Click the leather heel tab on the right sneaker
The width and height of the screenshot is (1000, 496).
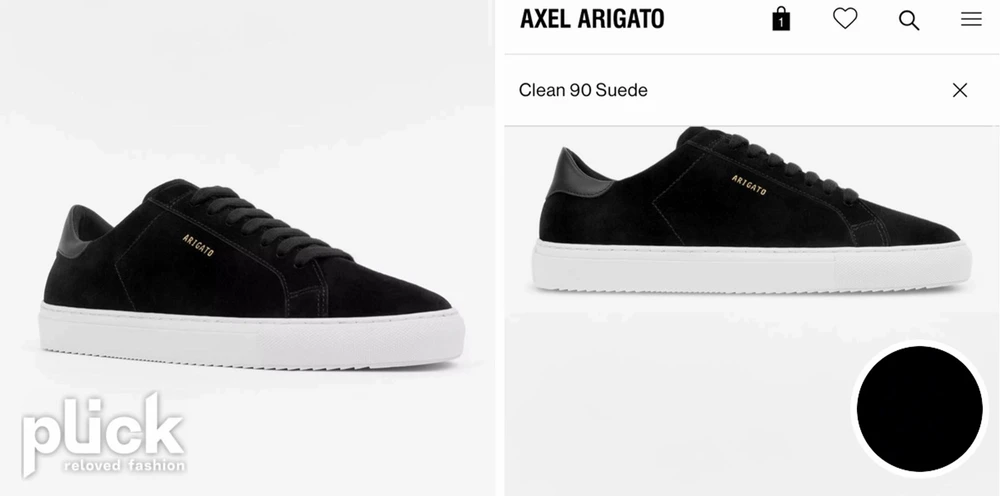[x=574, y=173]
